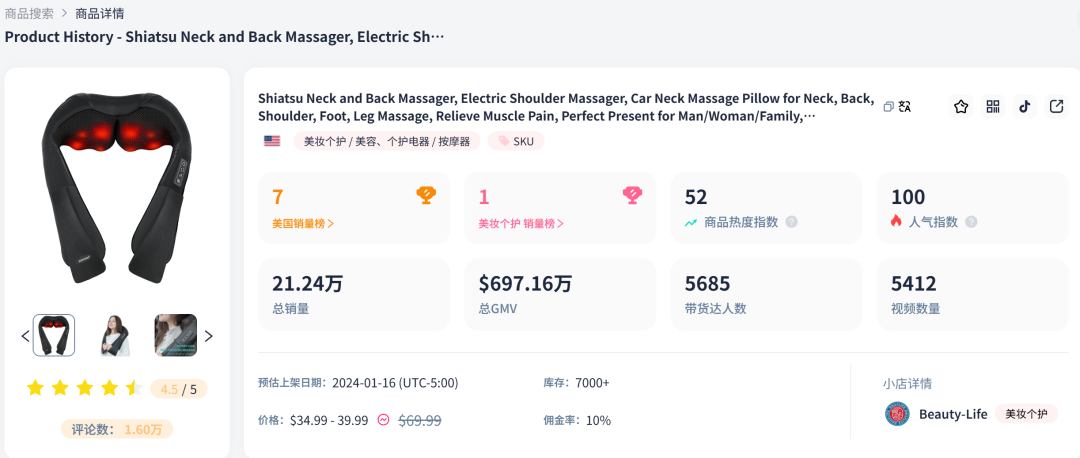Click the translate title icon
Image resolution: width=1080 pixels, height=458 pixels.
tap(905, 107)
